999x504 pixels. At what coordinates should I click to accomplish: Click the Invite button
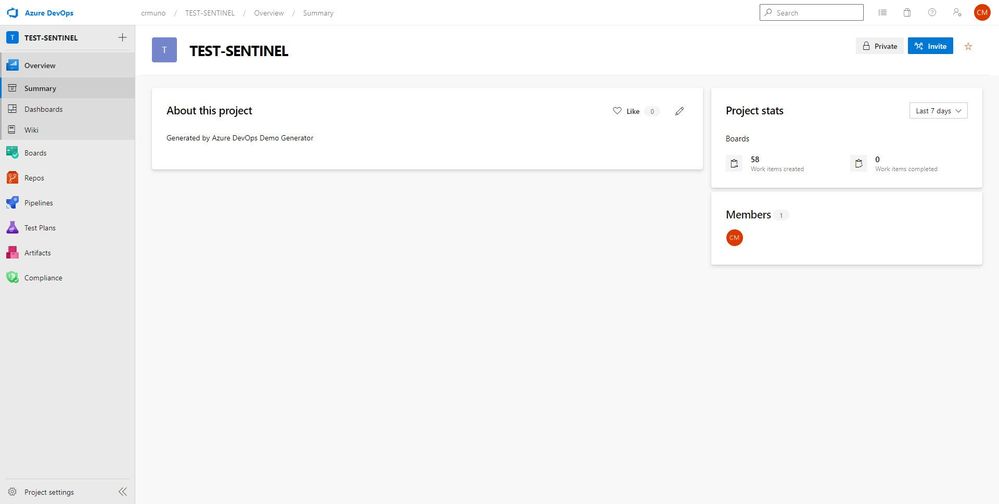[x=930, y=47]
